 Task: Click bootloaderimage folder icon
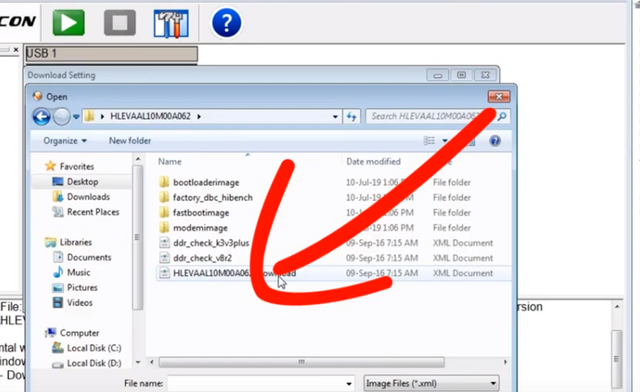point(164,182)
